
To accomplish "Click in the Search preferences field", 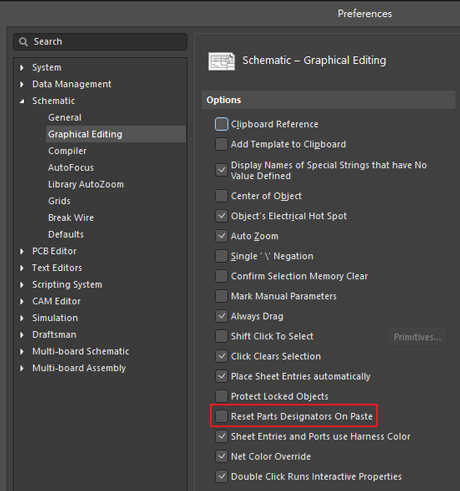I will coord(100,42).
